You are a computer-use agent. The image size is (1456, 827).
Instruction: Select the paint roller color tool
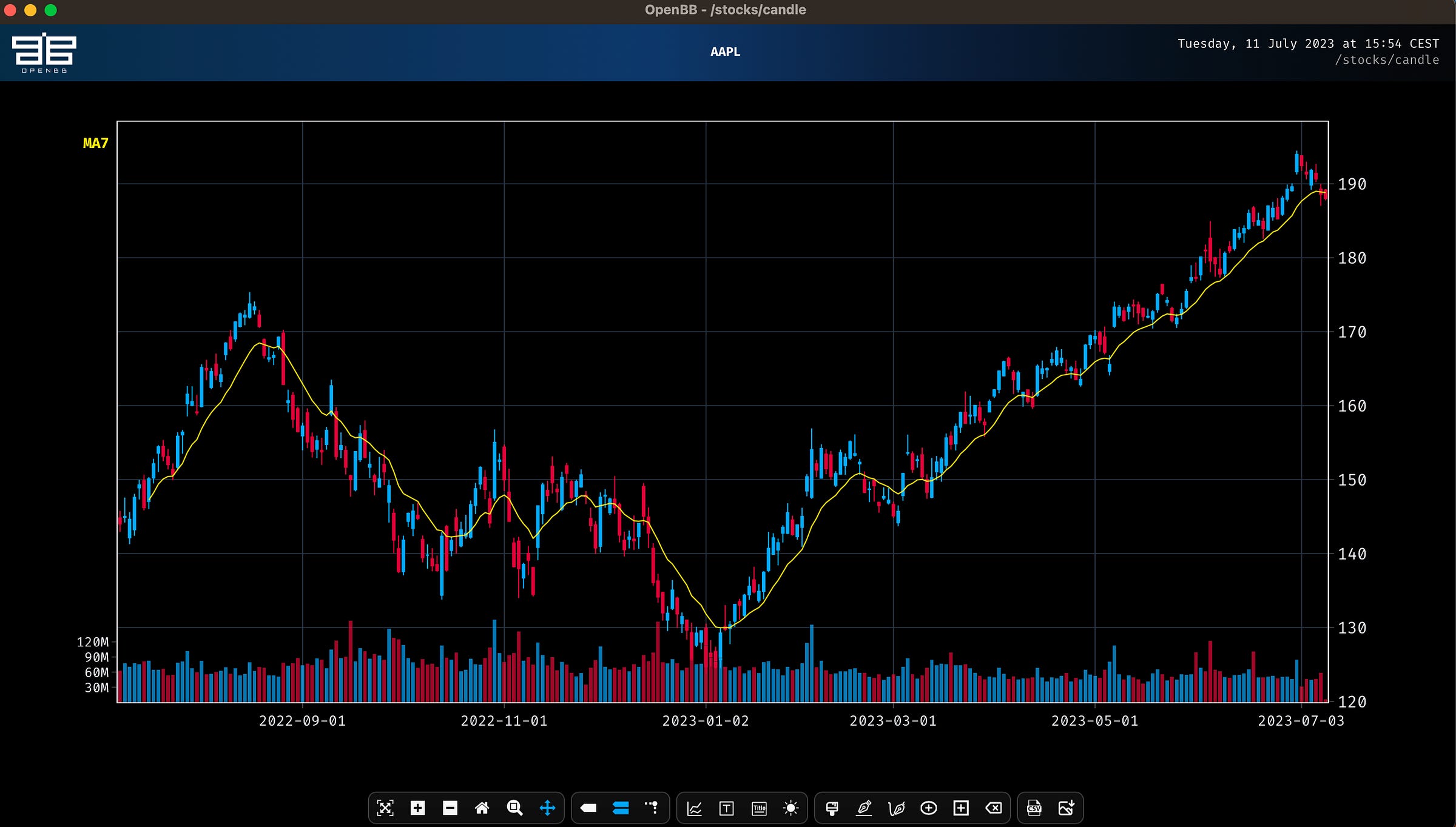832,808
